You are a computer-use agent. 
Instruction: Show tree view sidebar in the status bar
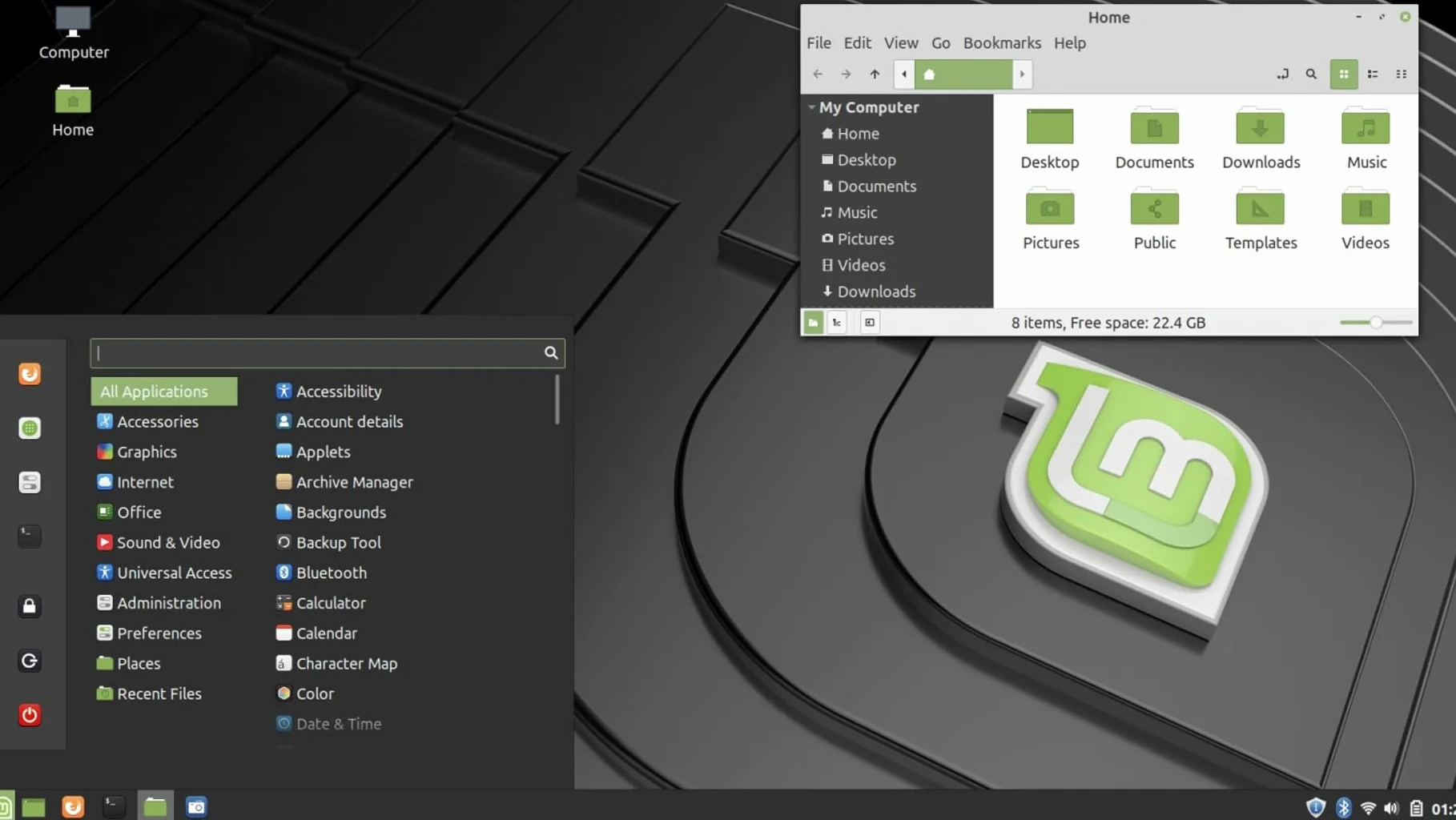(x=837, y=323)
